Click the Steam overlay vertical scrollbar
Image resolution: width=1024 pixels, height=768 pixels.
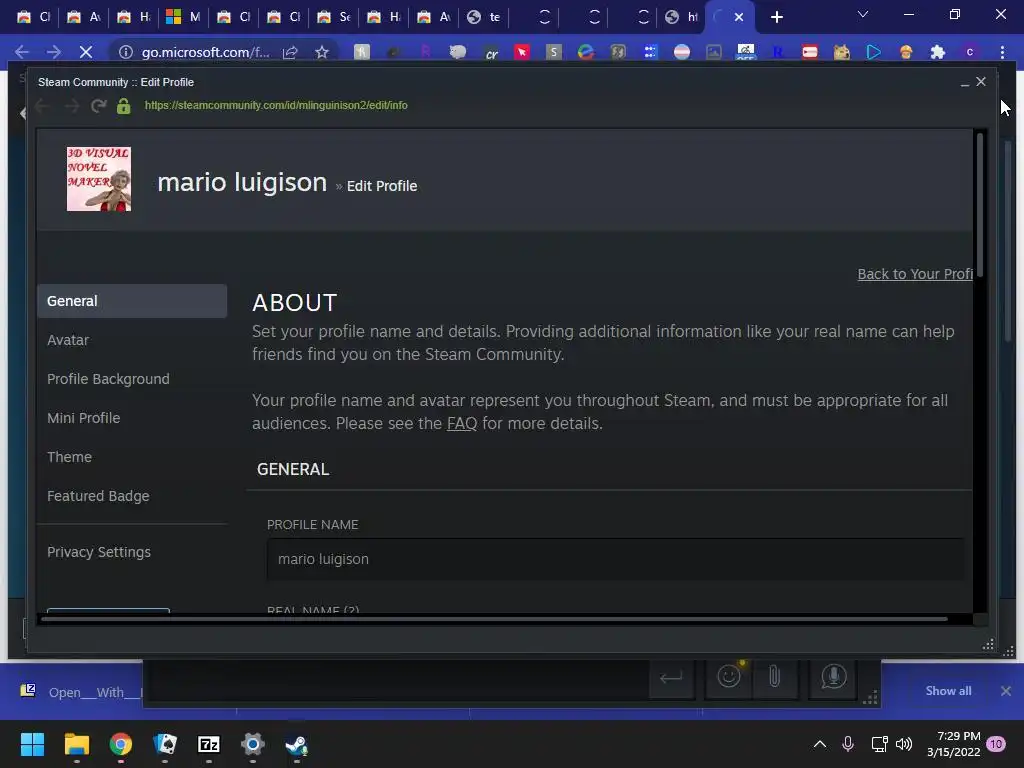pyautogui.click(x=980, y=206)
